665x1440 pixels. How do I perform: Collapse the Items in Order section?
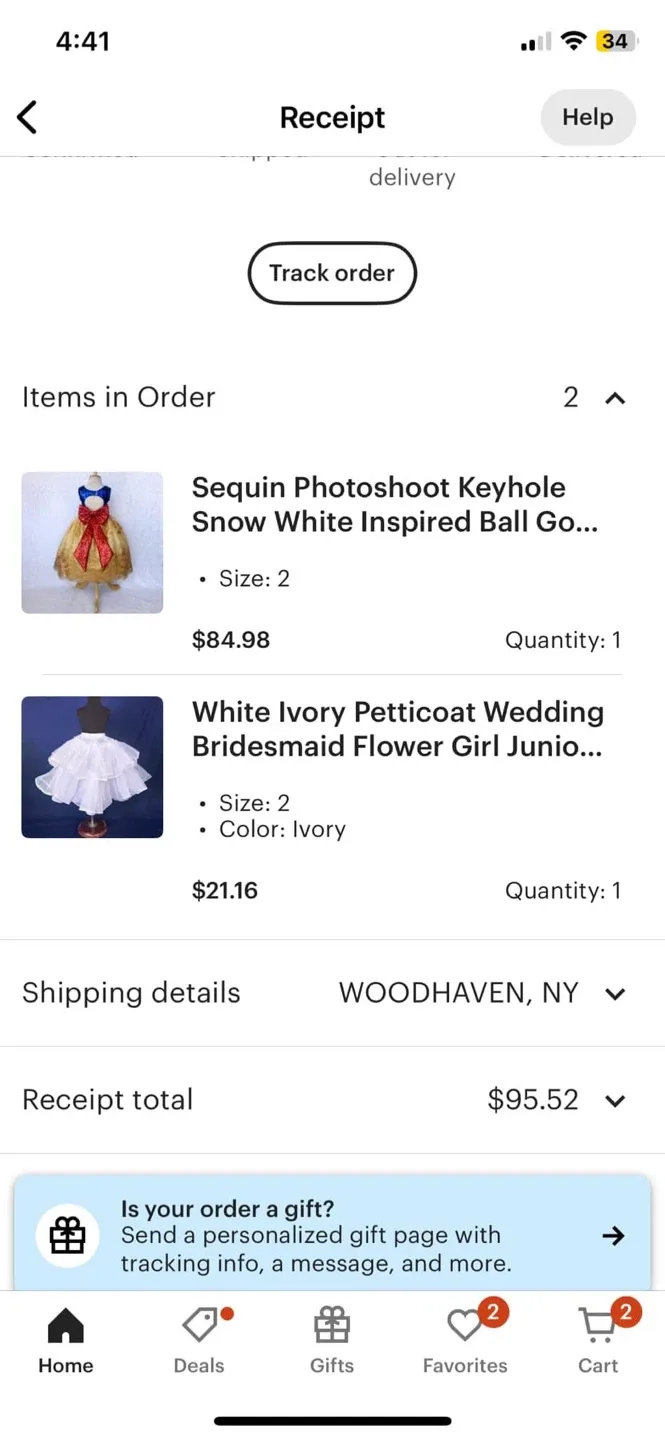[x=615, y=397]
